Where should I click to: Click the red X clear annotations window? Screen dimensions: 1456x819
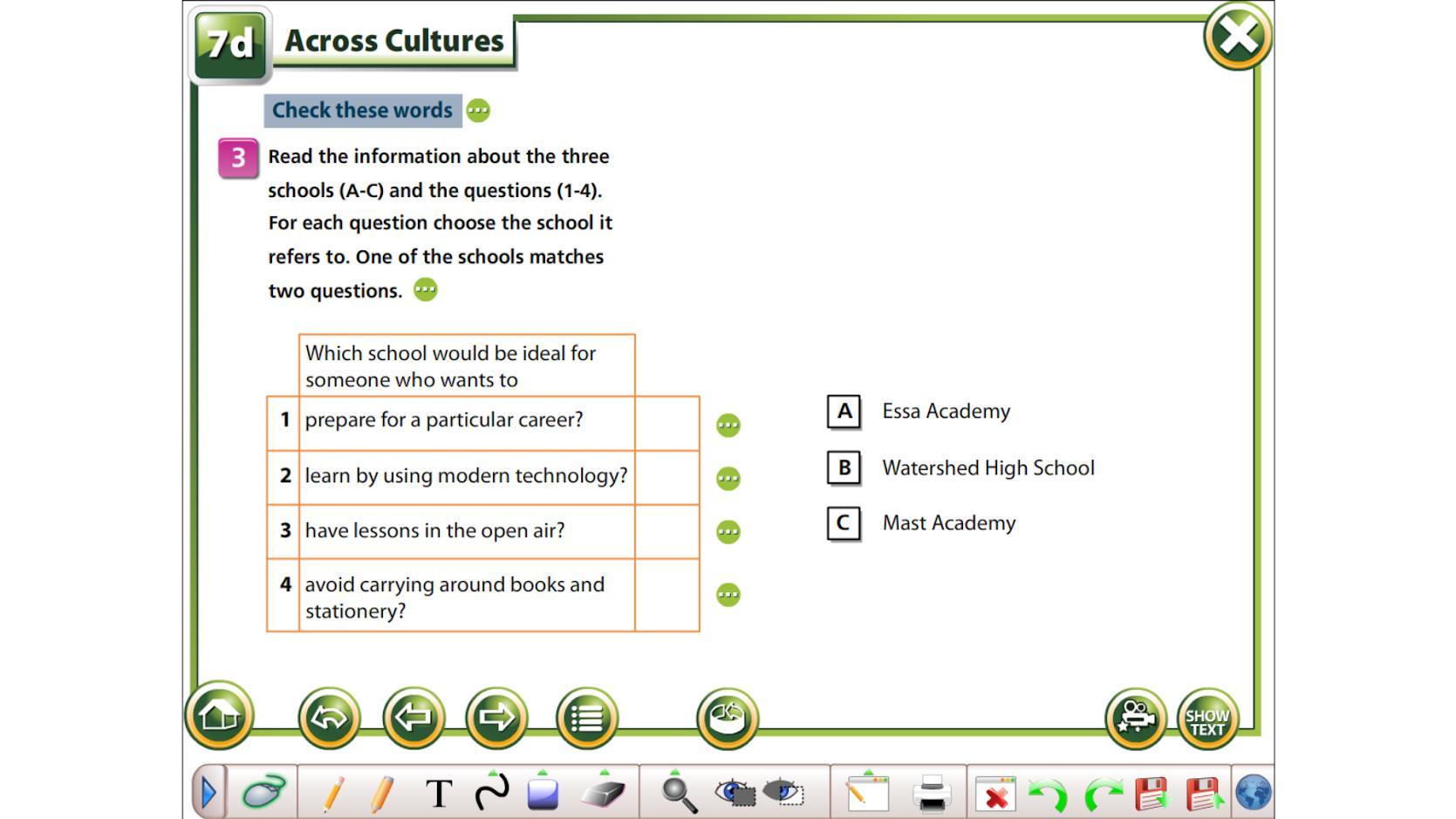point(995,794)
